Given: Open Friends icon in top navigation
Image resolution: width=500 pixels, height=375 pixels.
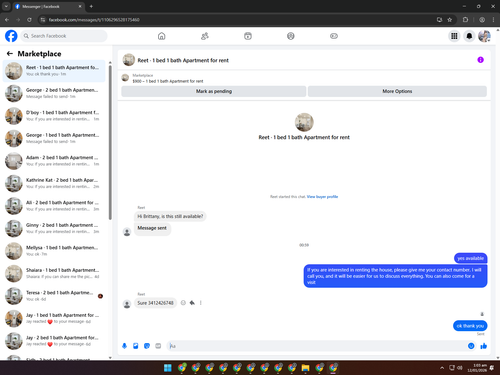Looking at the screenshot, I should coord(205,36).
